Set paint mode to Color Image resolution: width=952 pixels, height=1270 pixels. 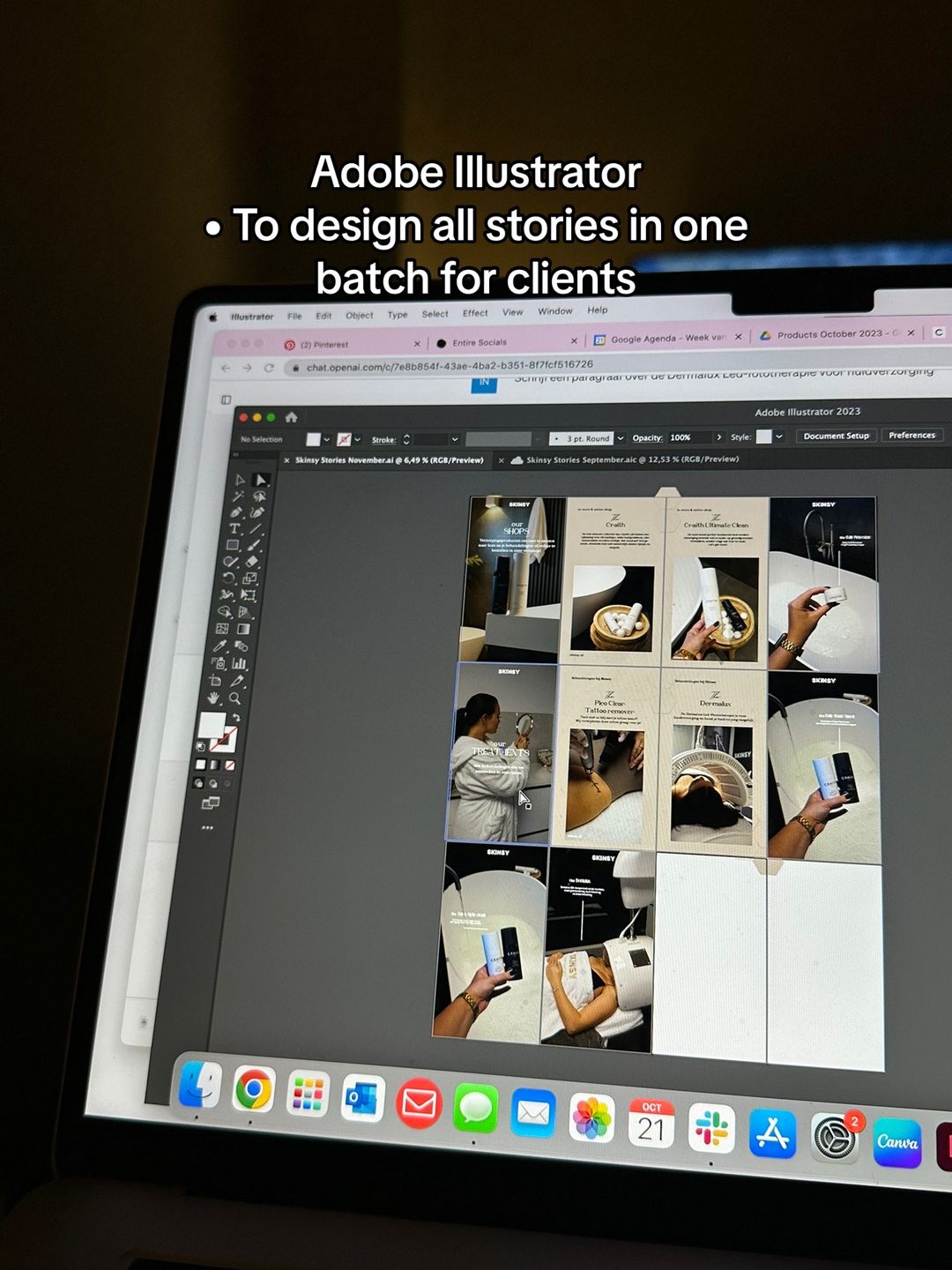coord(201,765)
